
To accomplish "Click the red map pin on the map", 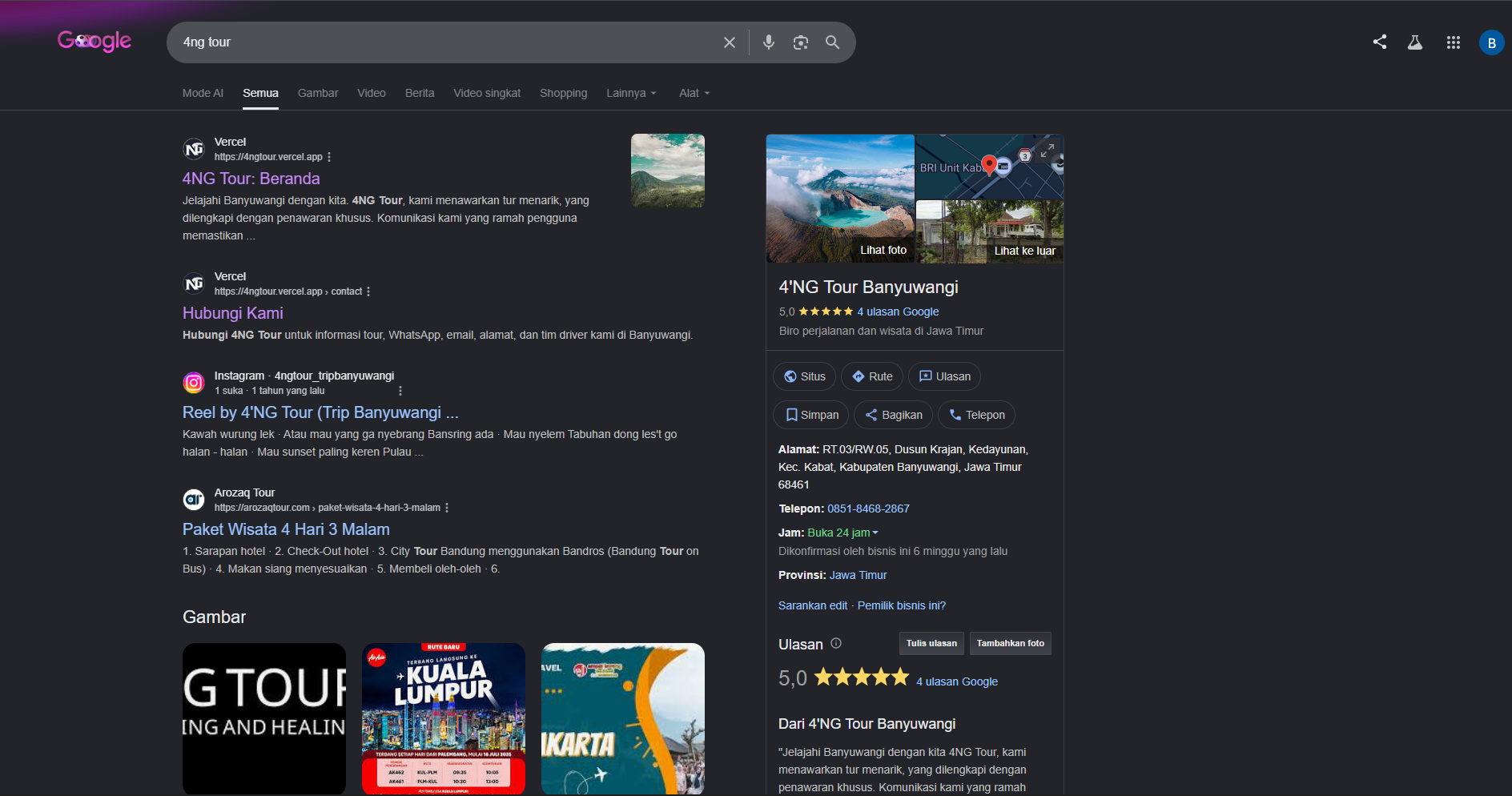I will point(989,165).
